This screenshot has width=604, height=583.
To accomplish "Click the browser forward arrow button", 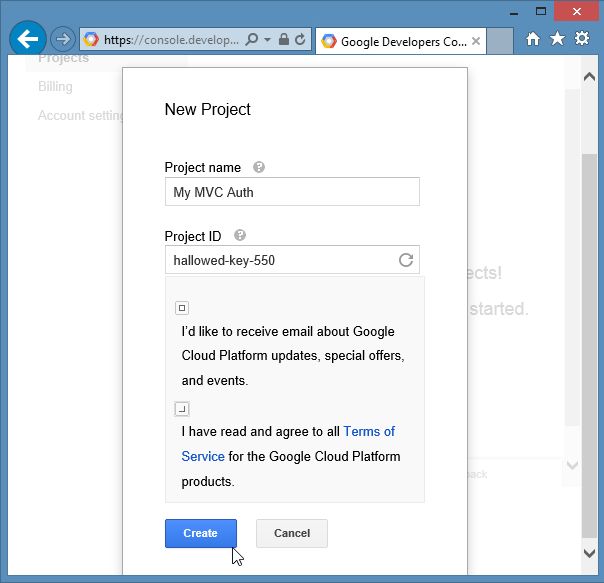I will point(62,39).
